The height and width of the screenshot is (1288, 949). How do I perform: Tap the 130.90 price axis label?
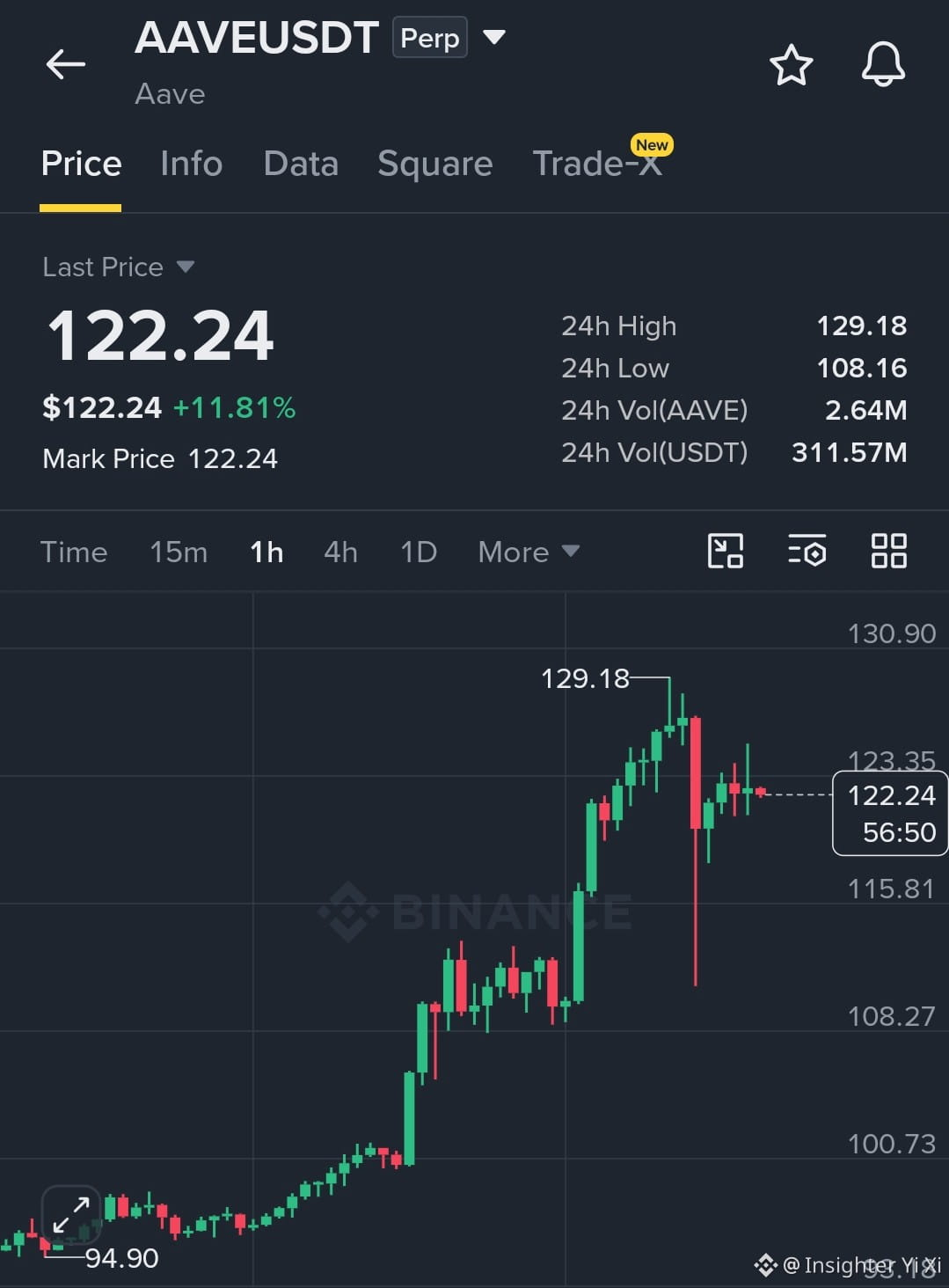pyautogui.click(x=892, y=633)
